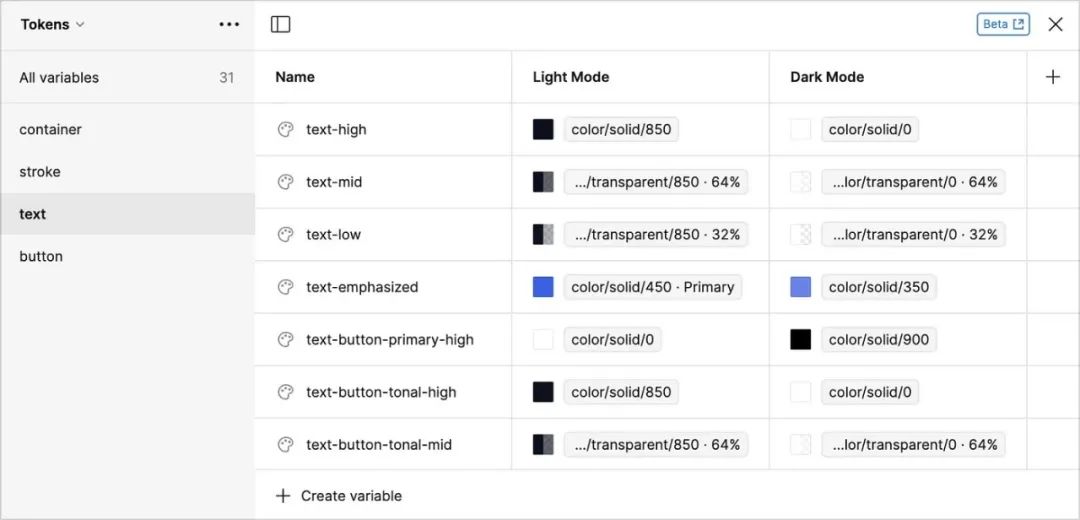1080x520 pixels.
Task: Click the palette icon beside text-button-primary-high
Action: click(285, 340)
